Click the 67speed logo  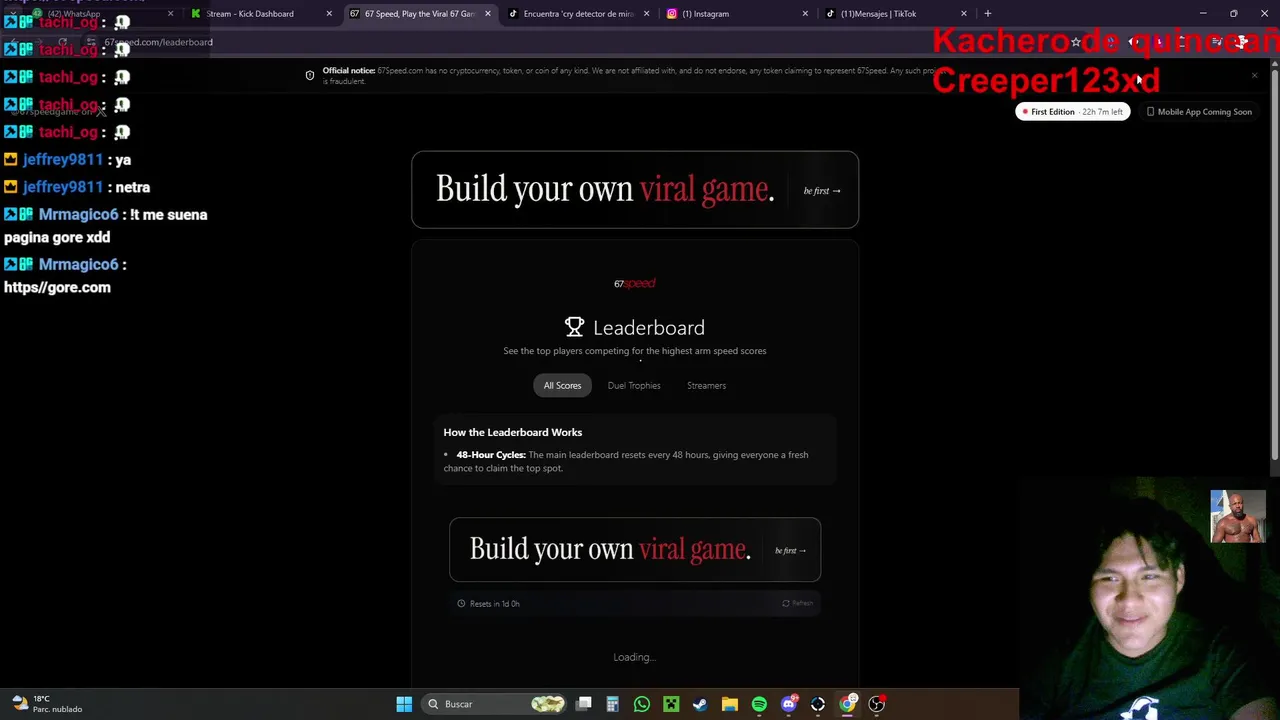635,283
